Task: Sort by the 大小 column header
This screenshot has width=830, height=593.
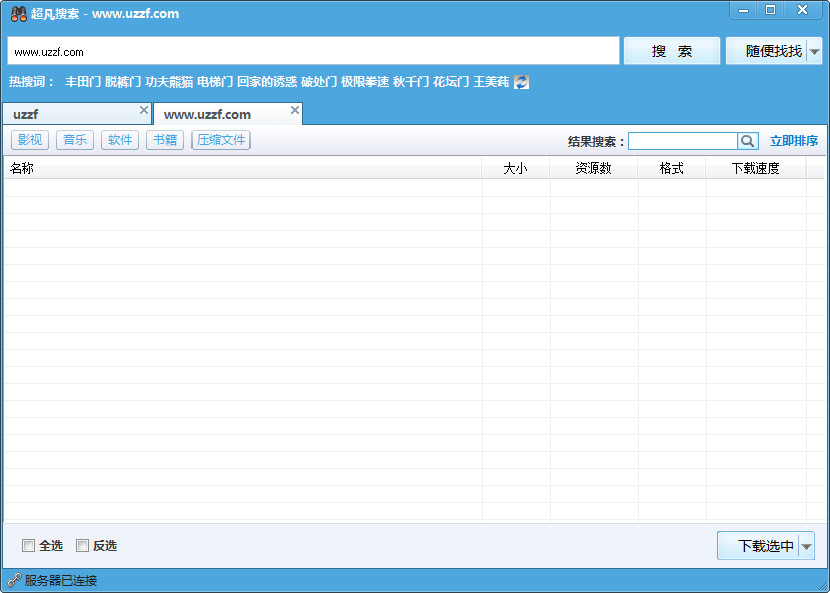Action: tap(516, 168)
